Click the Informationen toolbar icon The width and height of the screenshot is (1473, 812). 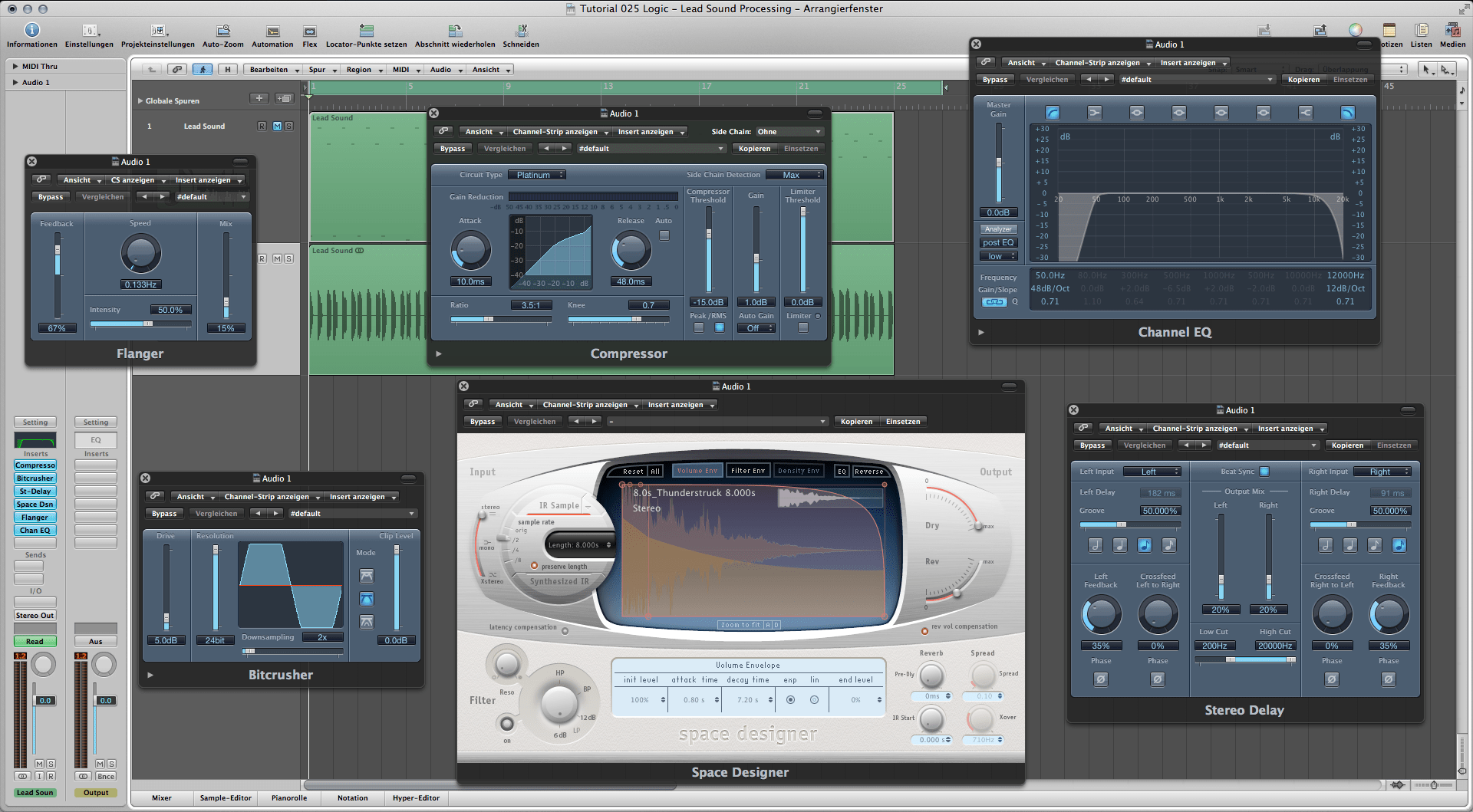click(31, 31)
